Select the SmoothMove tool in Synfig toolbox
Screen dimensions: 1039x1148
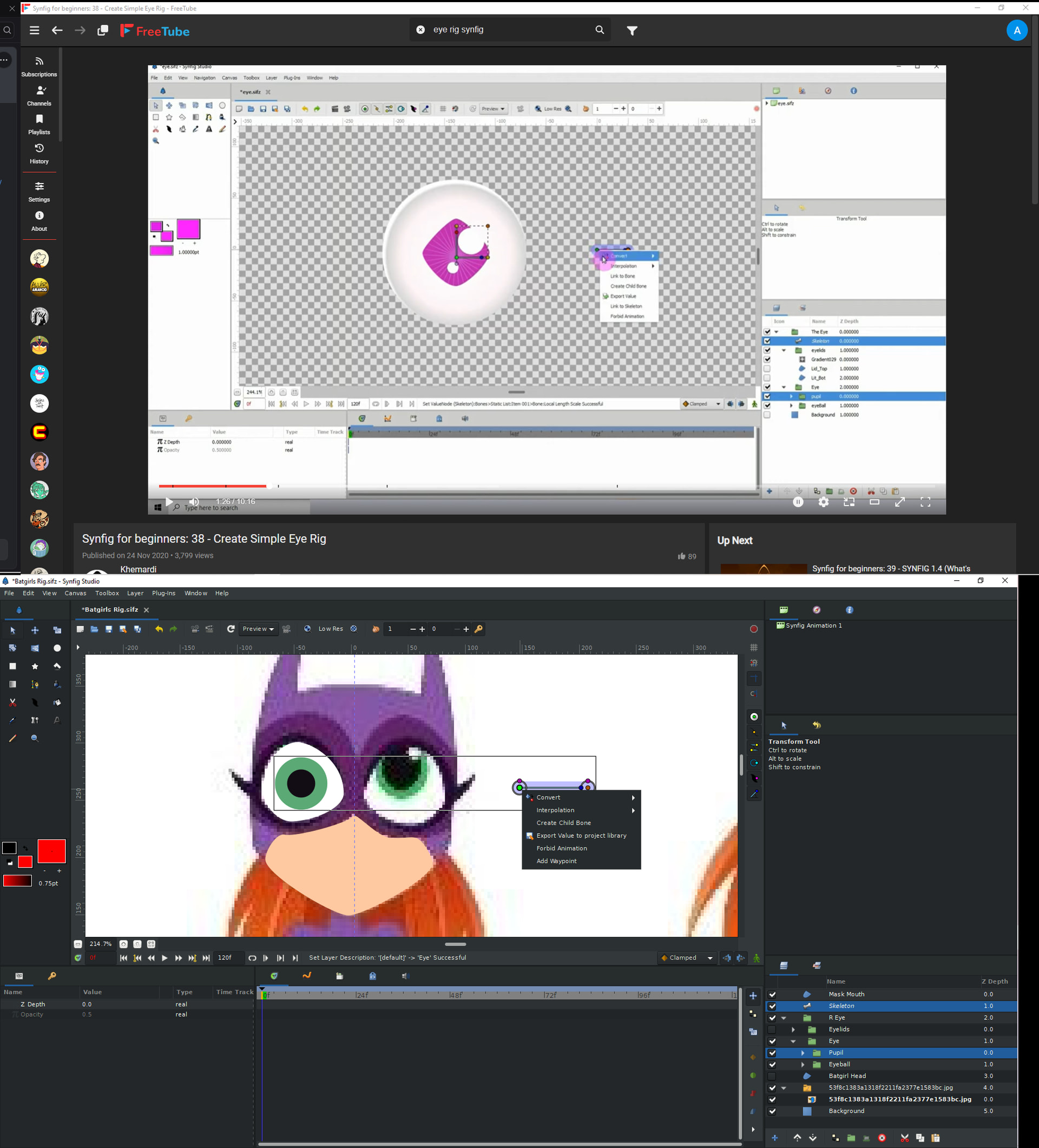click(35, 631)
